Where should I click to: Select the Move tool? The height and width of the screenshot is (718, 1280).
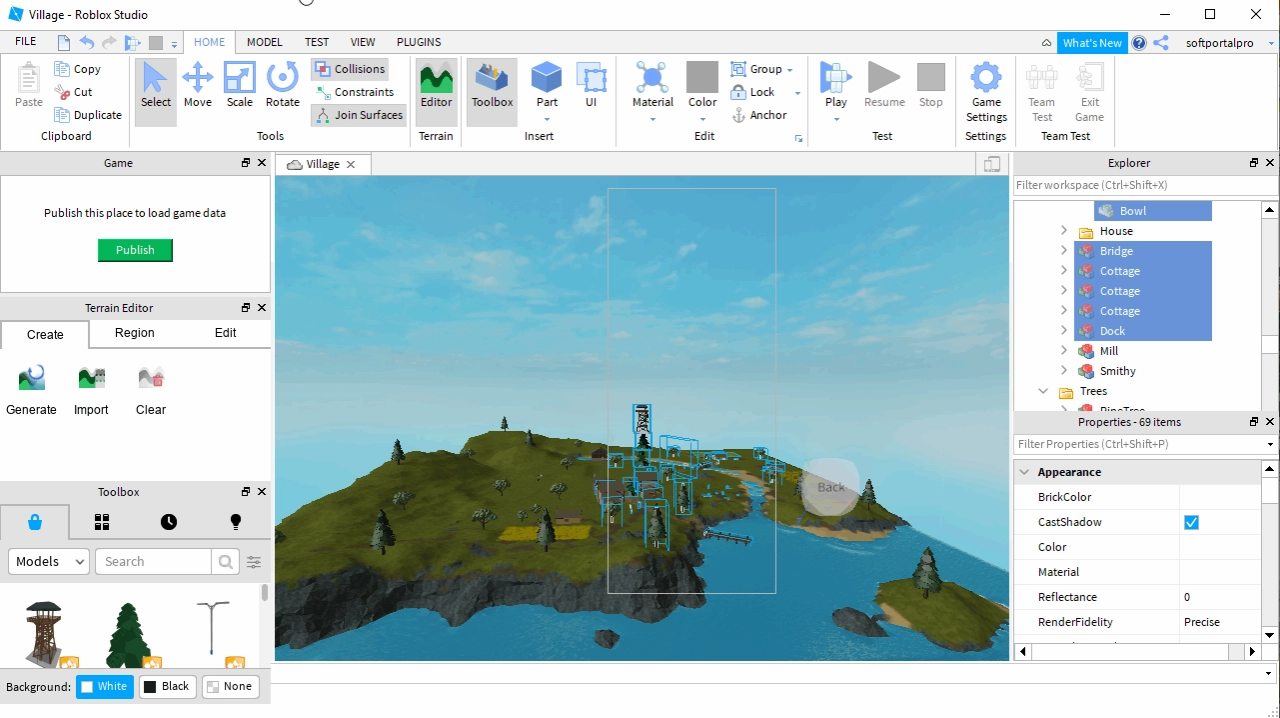pos(197,86)
